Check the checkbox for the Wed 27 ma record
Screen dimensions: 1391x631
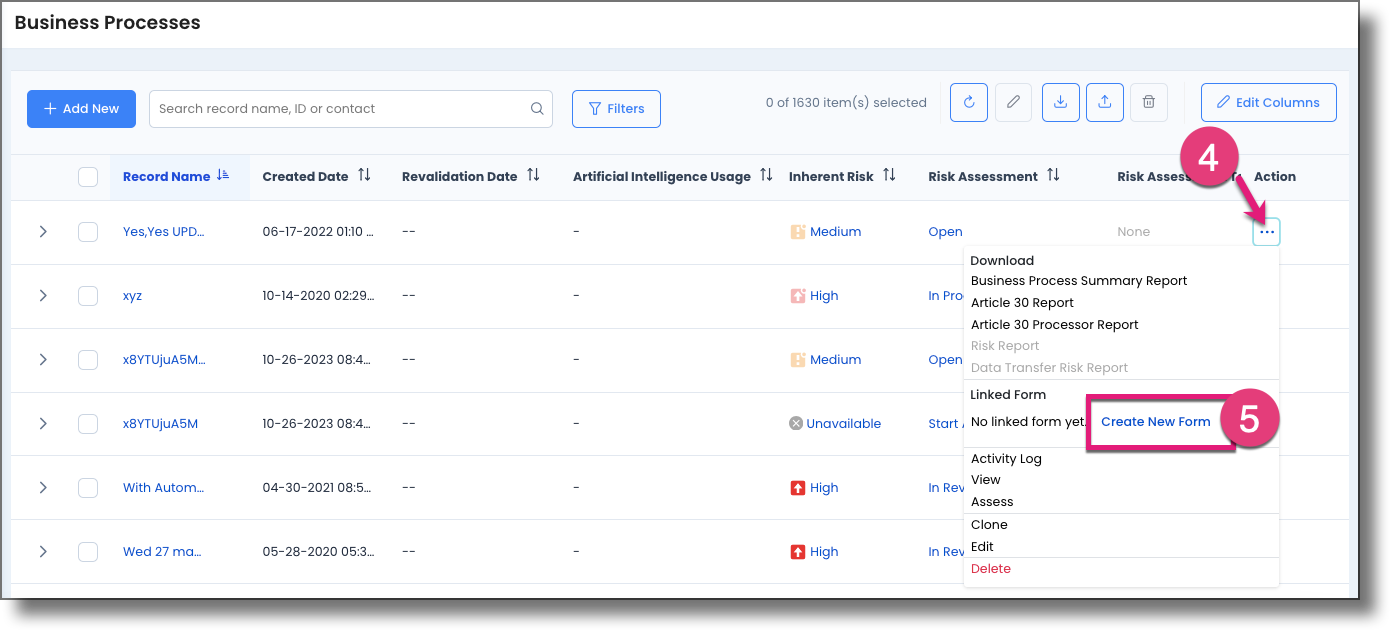88,551
